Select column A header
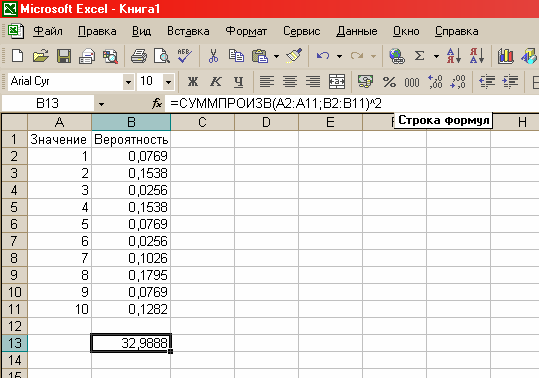539x378 pixels. [59, 122]
